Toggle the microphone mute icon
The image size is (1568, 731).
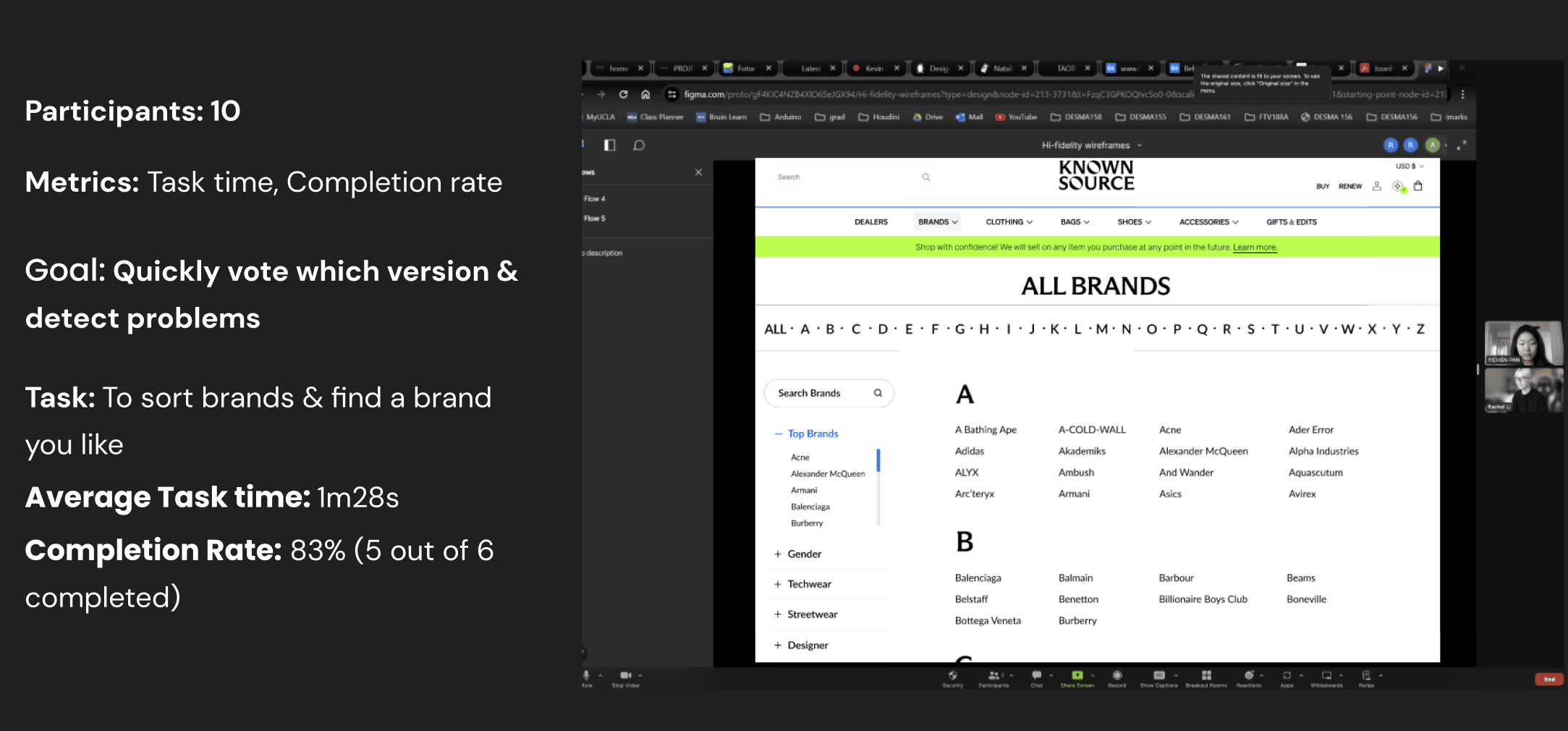[586, 675]
